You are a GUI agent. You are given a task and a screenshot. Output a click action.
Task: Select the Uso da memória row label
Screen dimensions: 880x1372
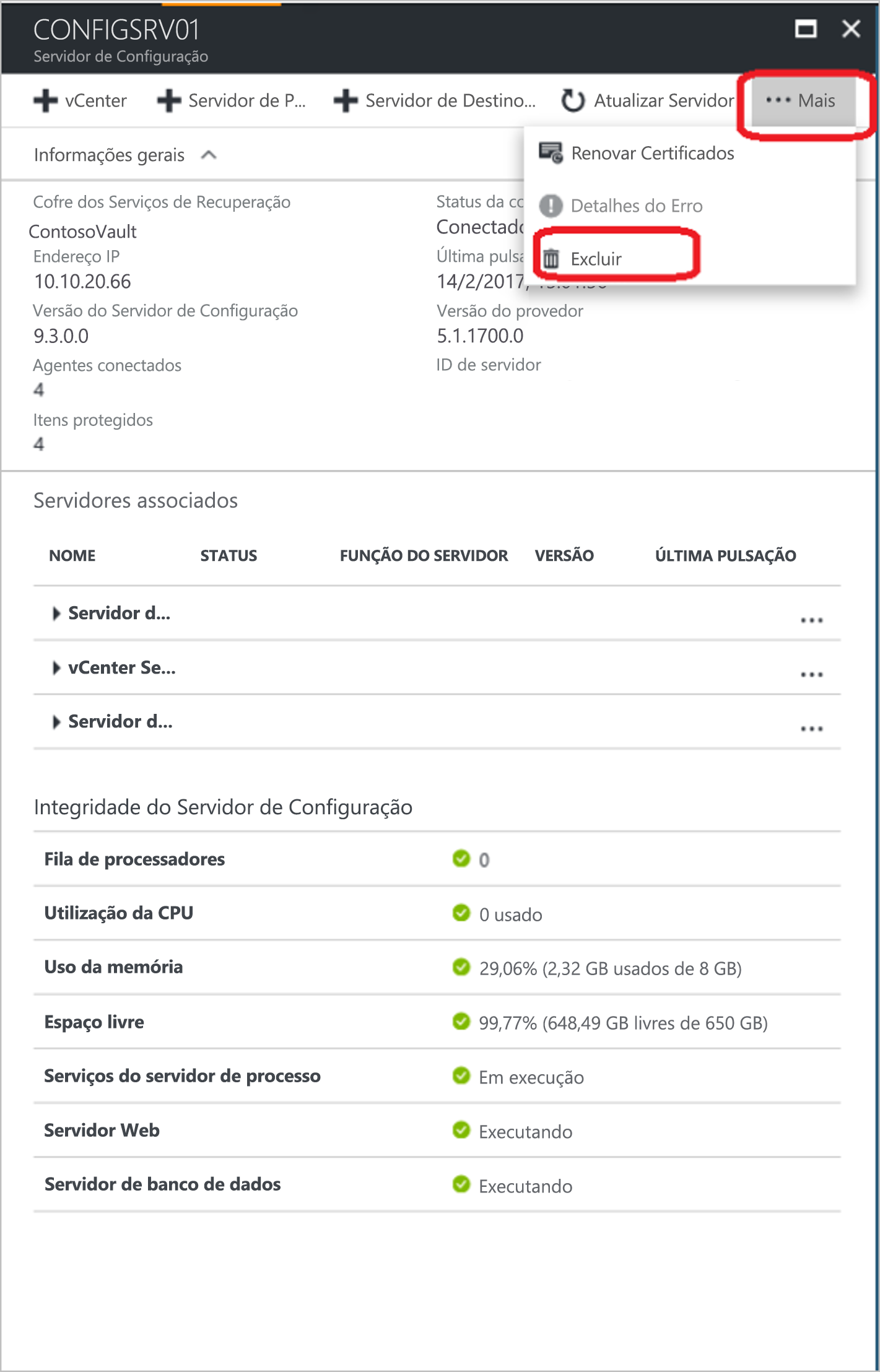pyautogui.click(x=113, y=967)
